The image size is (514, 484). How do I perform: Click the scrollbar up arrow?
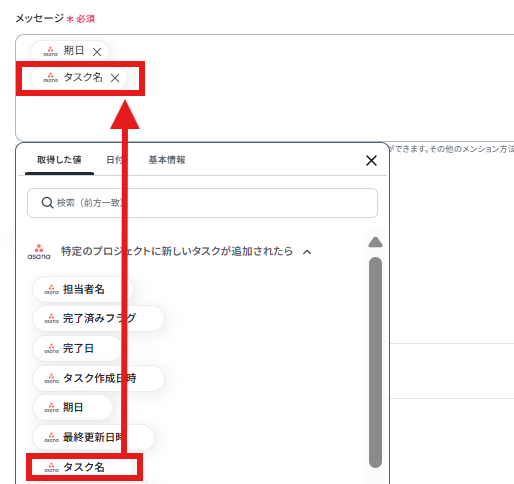[375, 242]
